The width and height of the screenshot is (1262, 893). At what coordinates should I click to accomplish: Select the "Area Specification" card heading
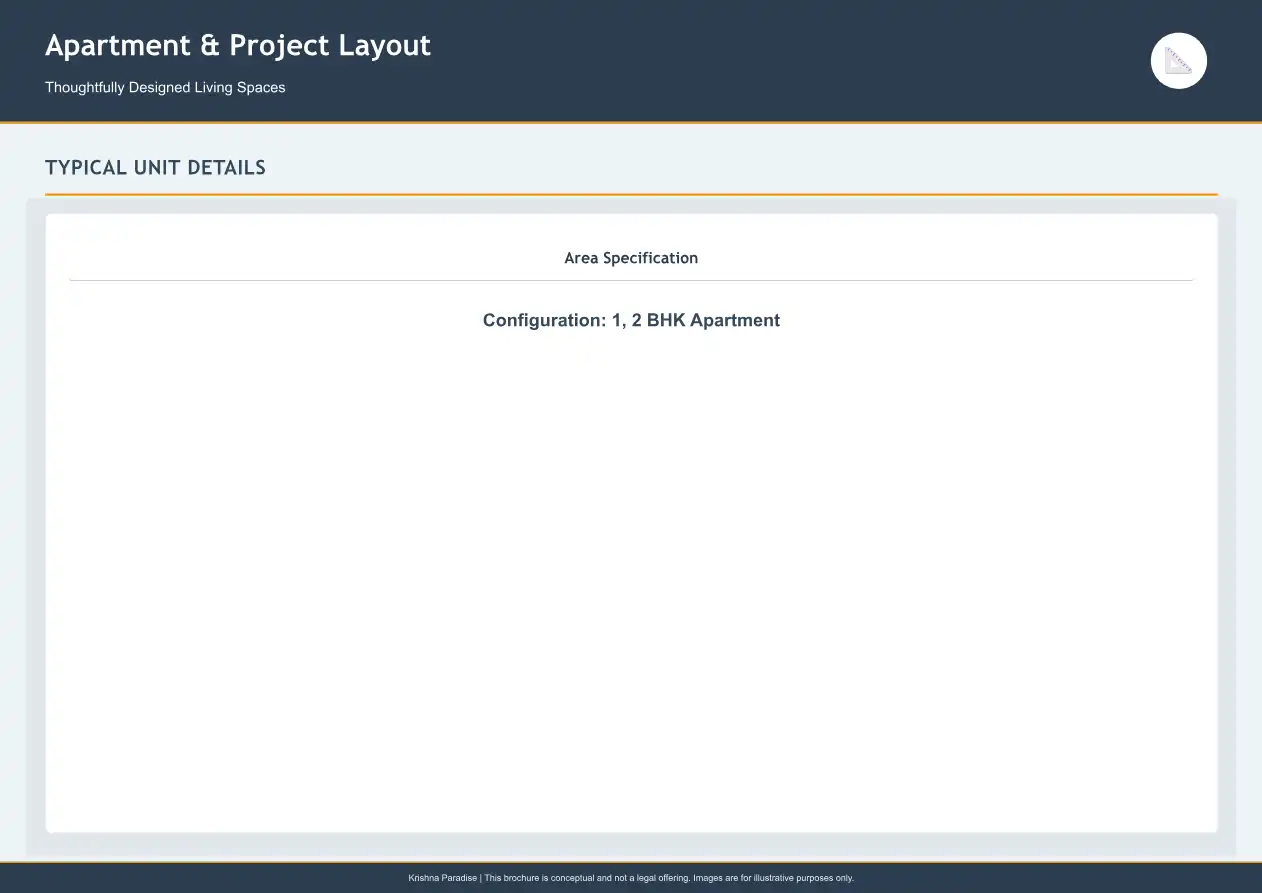click(x=631, y=258)
